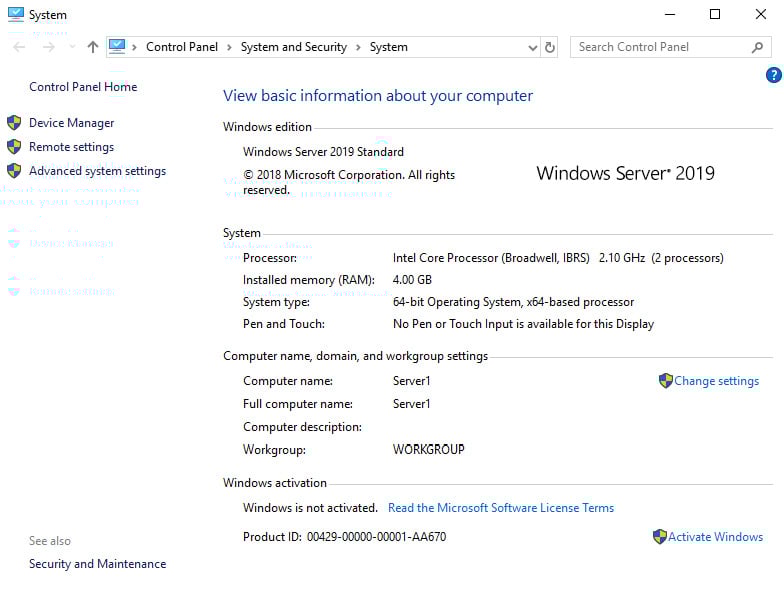Click the Computer name value Server1
784x590 pixels.
412,381
